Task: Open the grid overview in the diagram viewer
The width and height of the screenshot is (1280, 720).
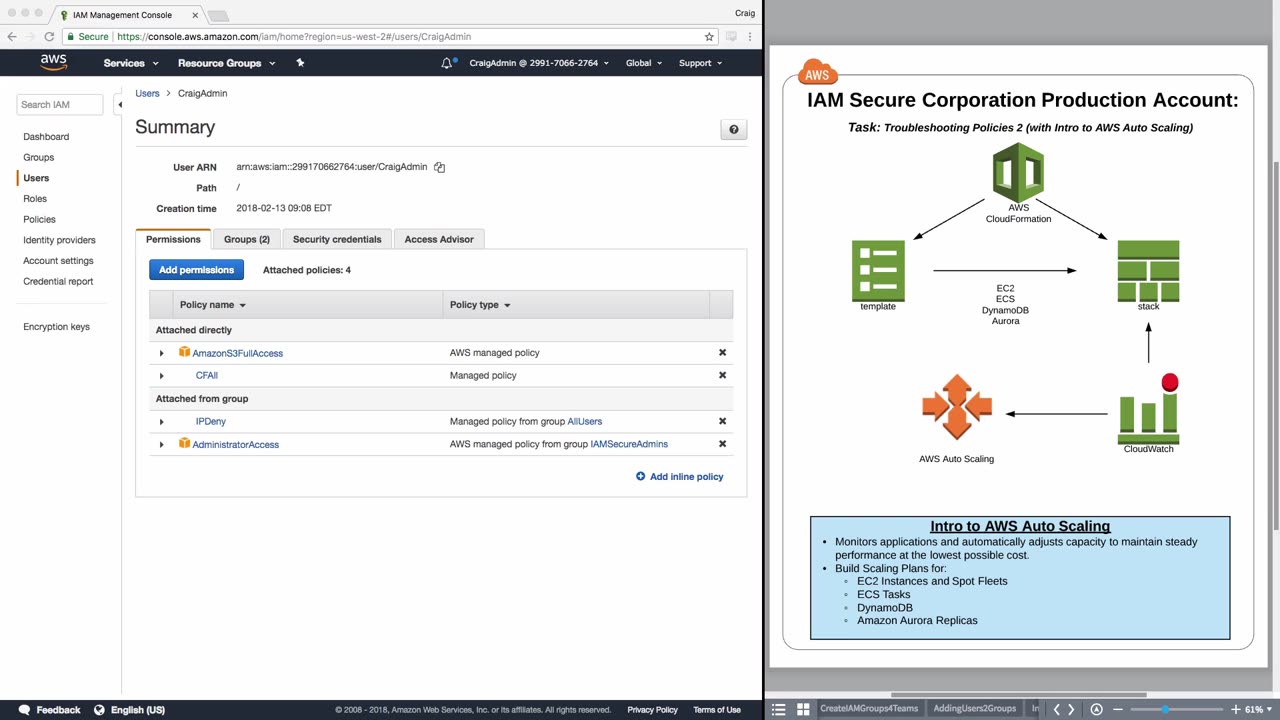Action: 802,709
